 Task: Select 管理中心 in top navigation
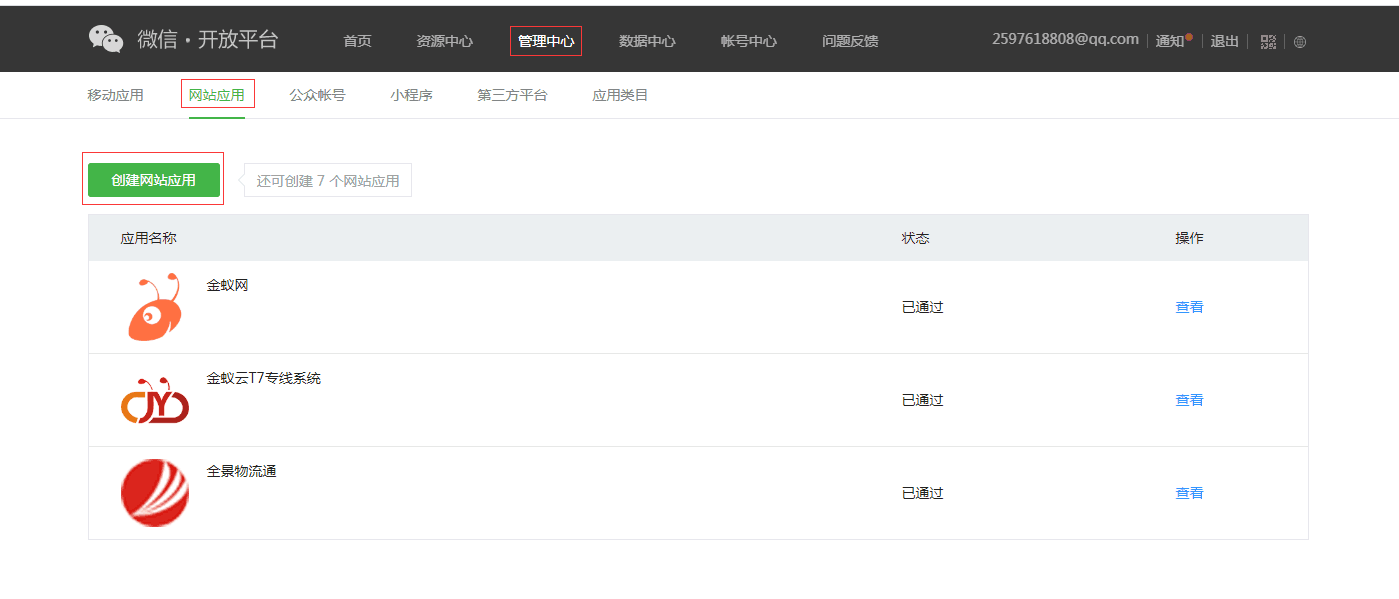click(x=546, y=41)
